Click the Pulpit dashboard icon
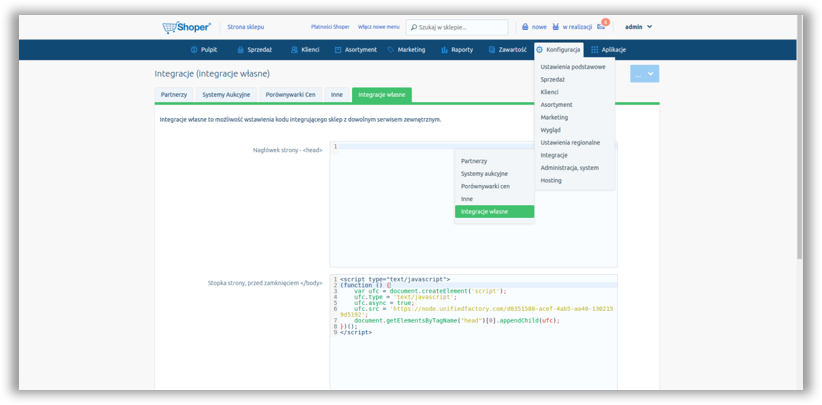The width and height of the screenshot is (822, 405). [194, 50]
